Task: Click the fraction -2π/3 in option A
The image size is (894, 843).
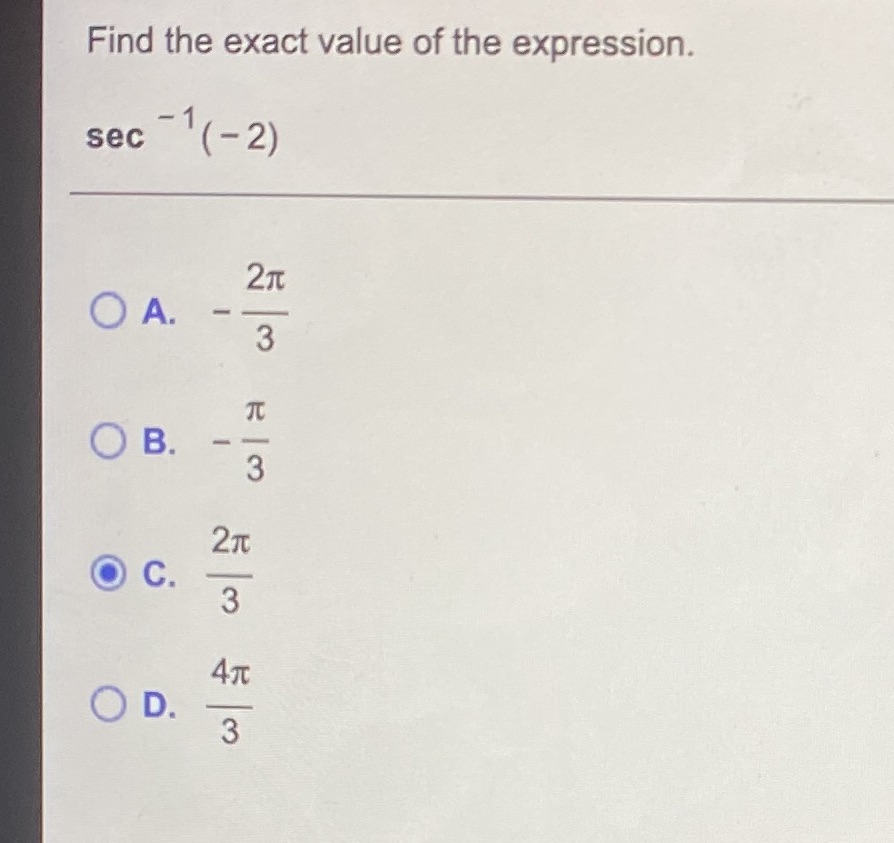Action: [252, 312]
